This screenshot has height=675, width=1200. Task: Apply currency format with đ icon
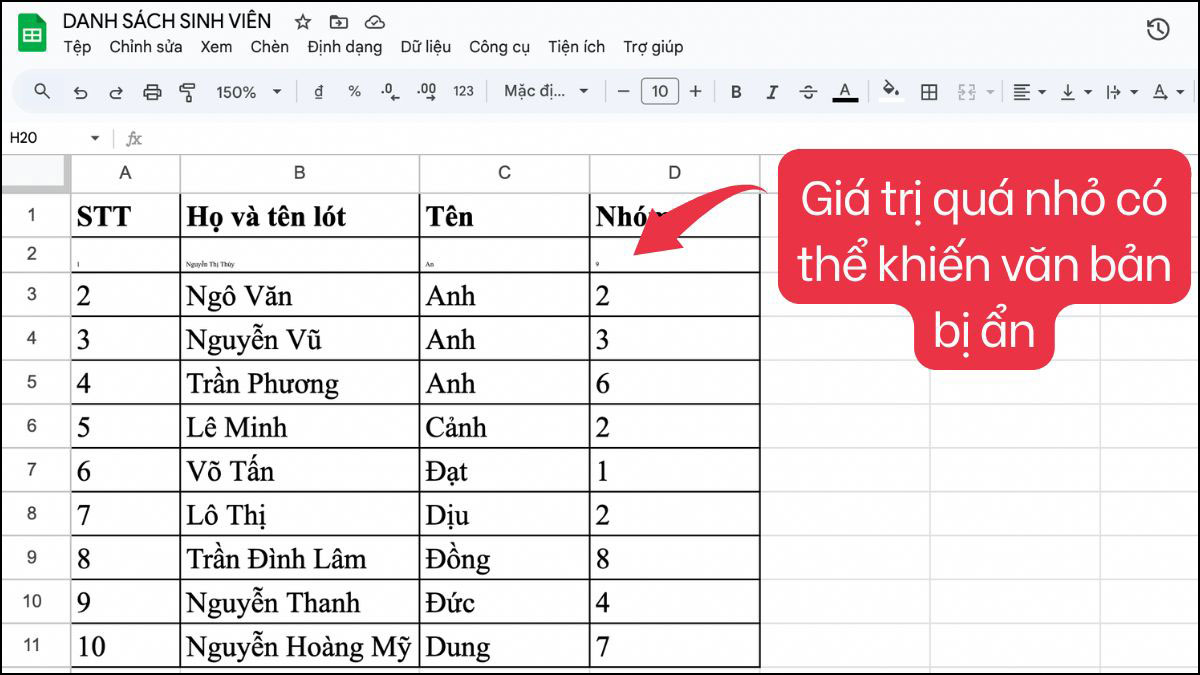click(319, 91)
